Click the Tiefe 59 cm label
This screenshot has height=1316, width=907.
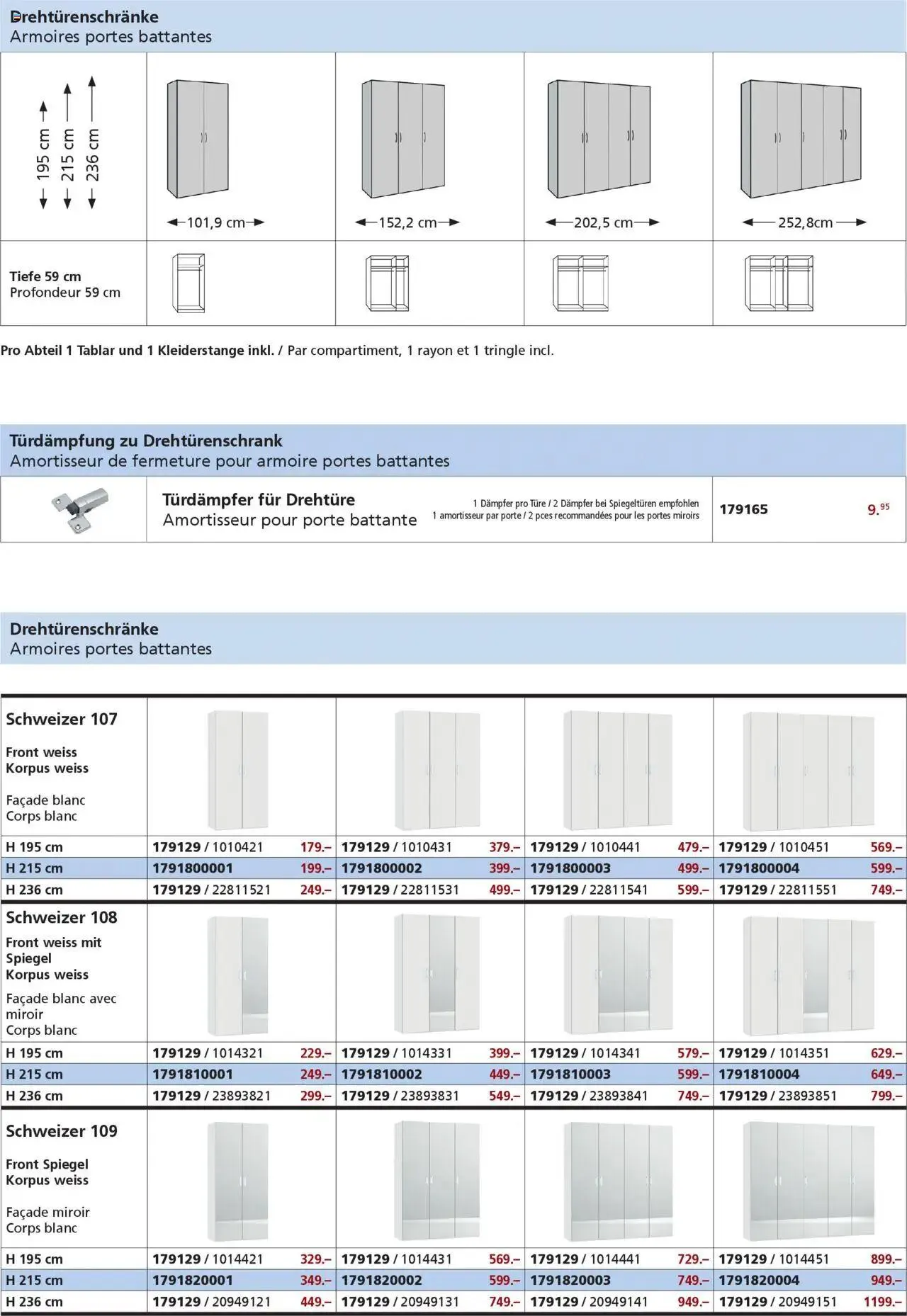[45, 277]
